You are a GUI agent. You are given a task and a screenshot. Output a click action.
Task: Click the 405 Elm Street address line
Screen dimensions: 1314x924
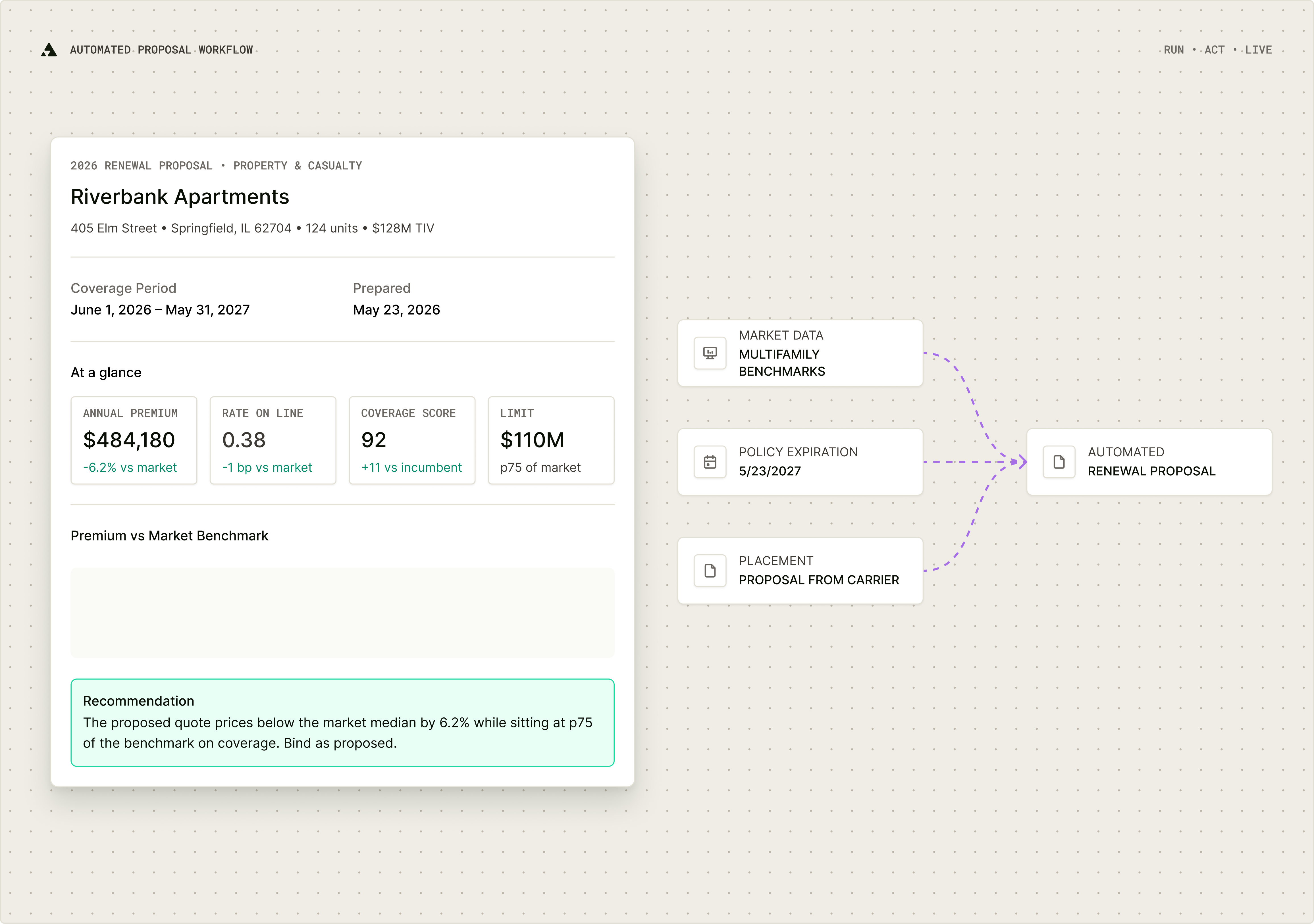tap(252, 228)
